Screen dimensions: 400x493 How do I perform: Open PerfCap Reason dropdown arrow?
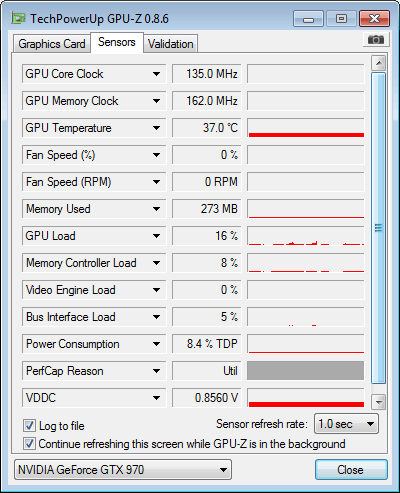coord(156,371)
